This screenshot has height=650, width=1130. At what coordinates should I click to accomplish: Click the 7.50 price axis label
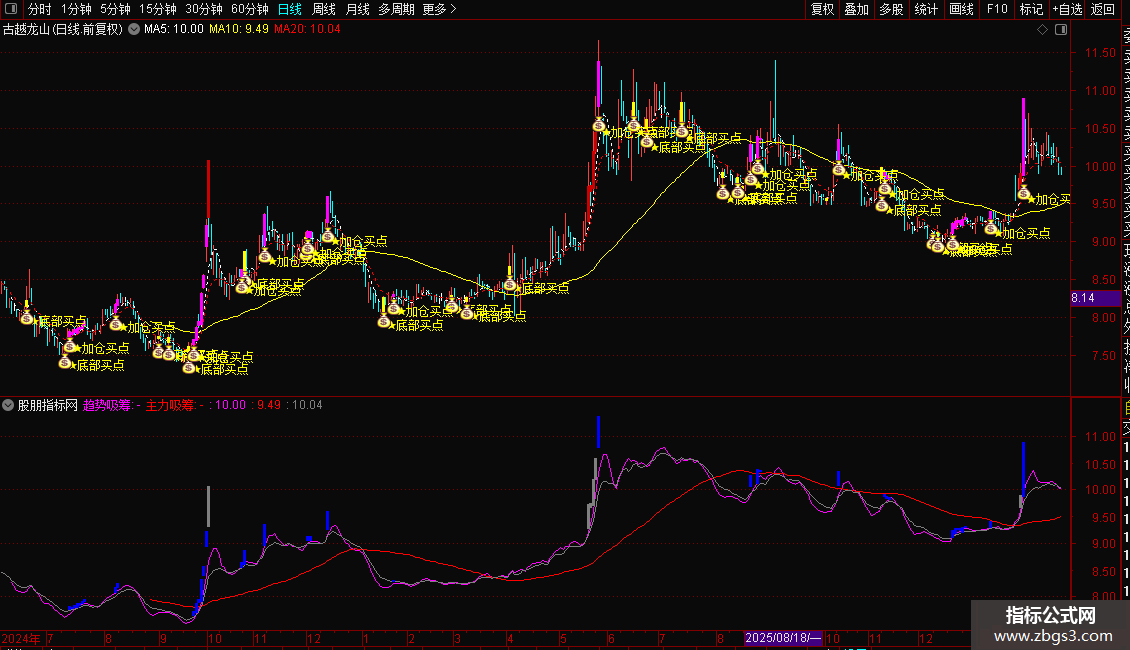[x=1103, y=355]
